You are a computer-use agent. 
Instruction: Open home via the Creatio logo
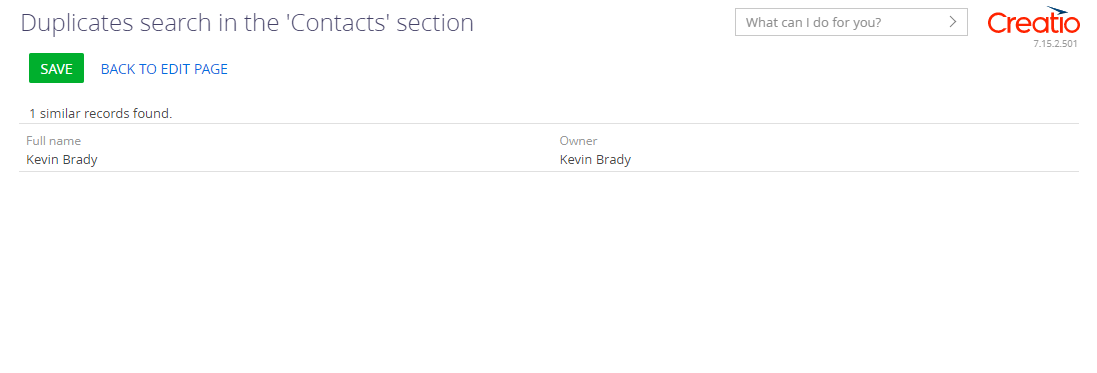[1033, 23]
